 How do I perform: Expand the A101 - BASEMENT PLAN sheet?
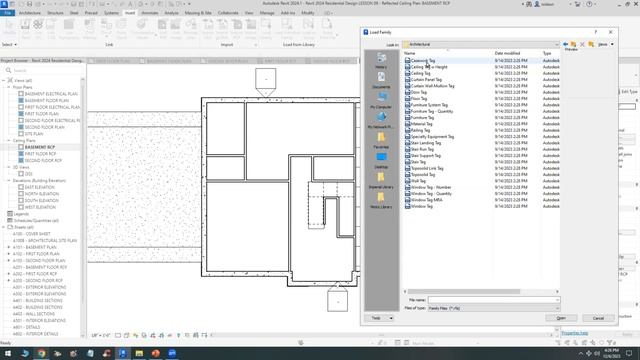point(9,247)
